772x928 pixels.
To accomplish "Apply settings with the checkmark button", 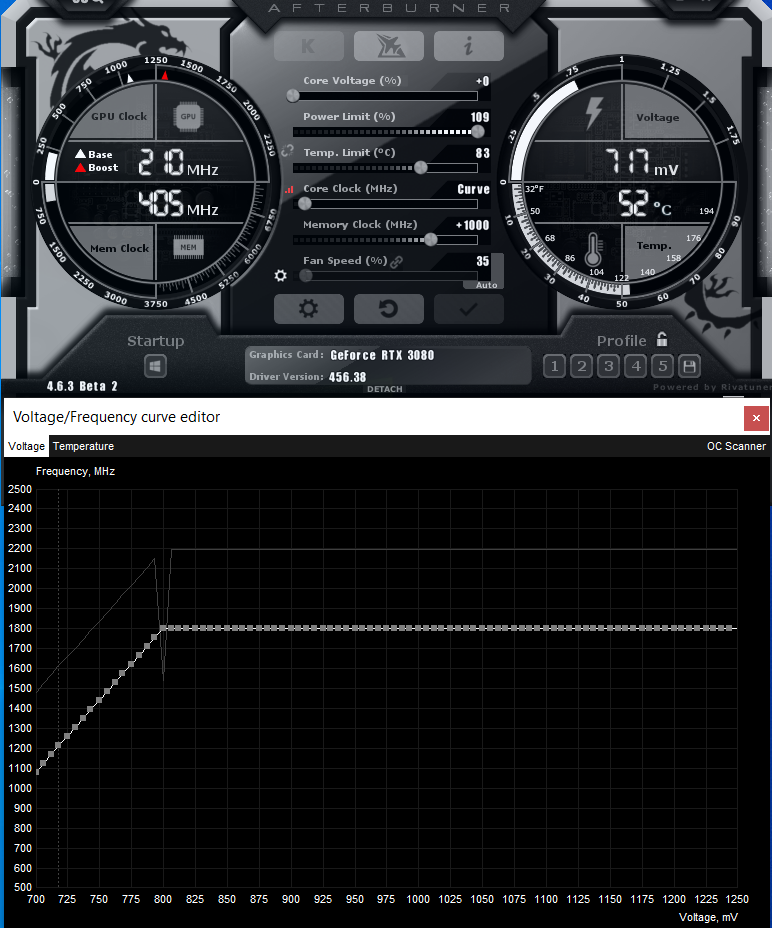I will click(x=468, y=309).
